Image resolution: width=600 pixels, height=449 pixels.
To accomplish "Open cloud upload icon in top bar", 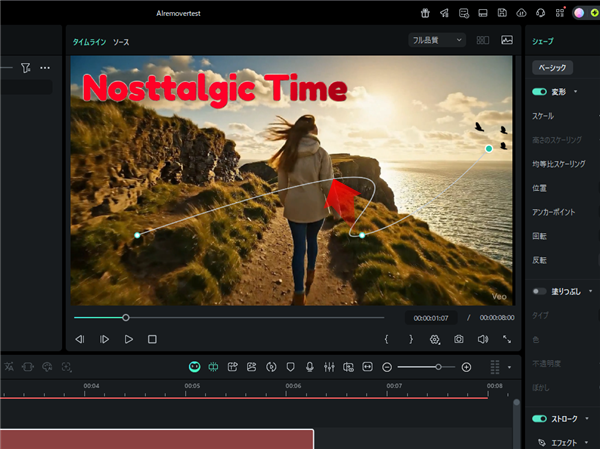I will point(521,13).
